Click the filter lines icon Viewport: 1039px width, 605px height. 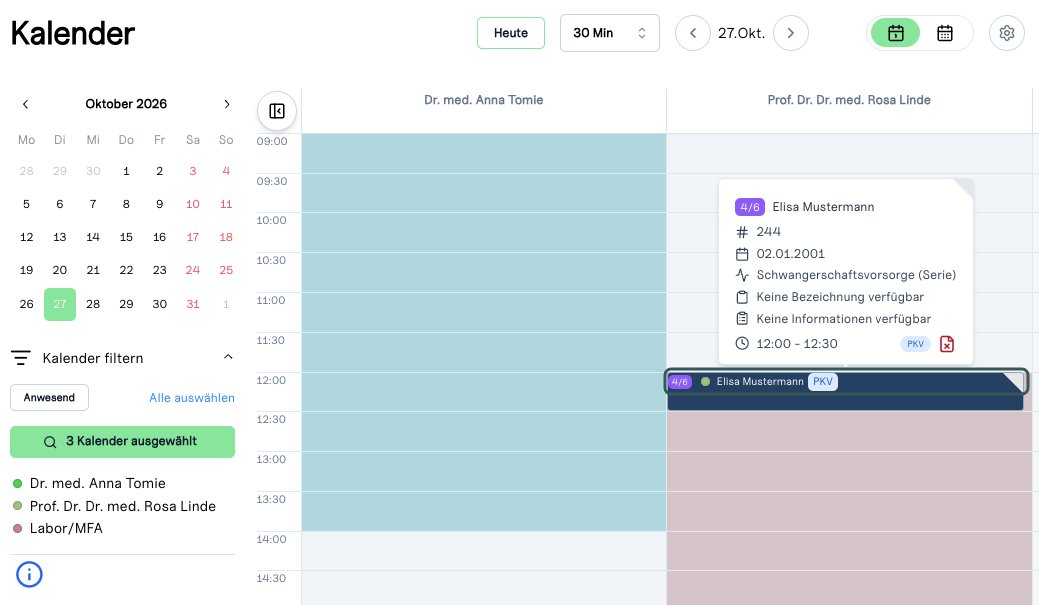click(x=21, y=358)
